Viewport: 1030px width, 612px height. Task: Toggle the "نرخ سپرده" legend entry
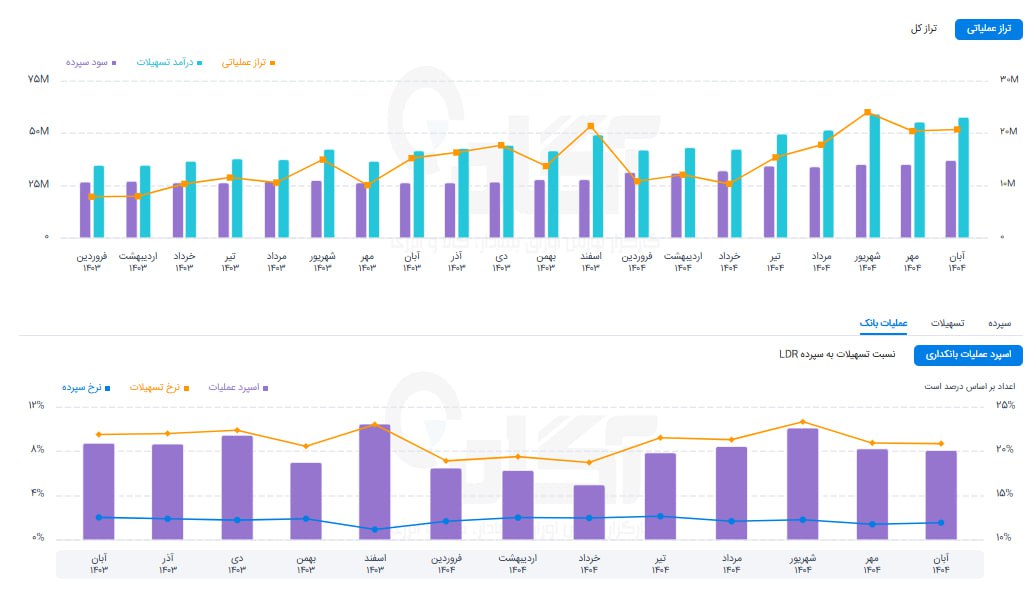coord(84,386)
